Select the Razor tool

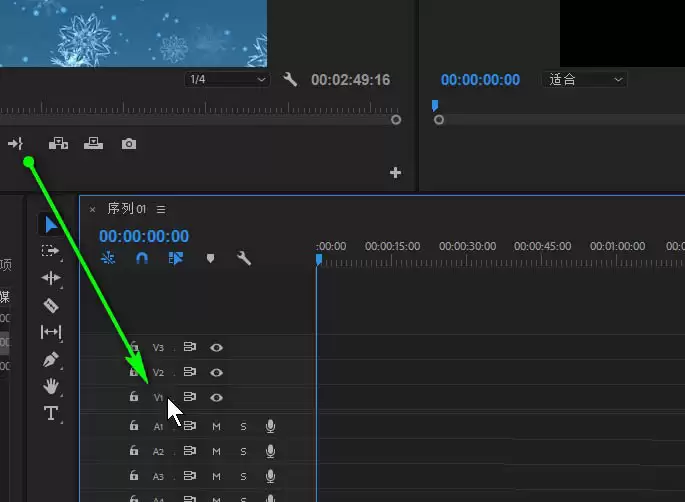[51, 305]
